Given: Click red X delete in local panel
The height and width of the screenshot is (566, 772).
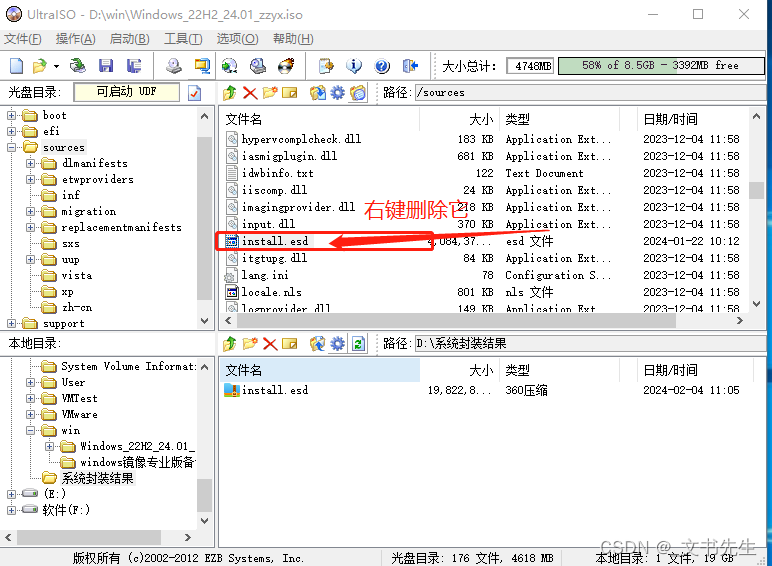Looking at the screenshot, I should 270,344.
